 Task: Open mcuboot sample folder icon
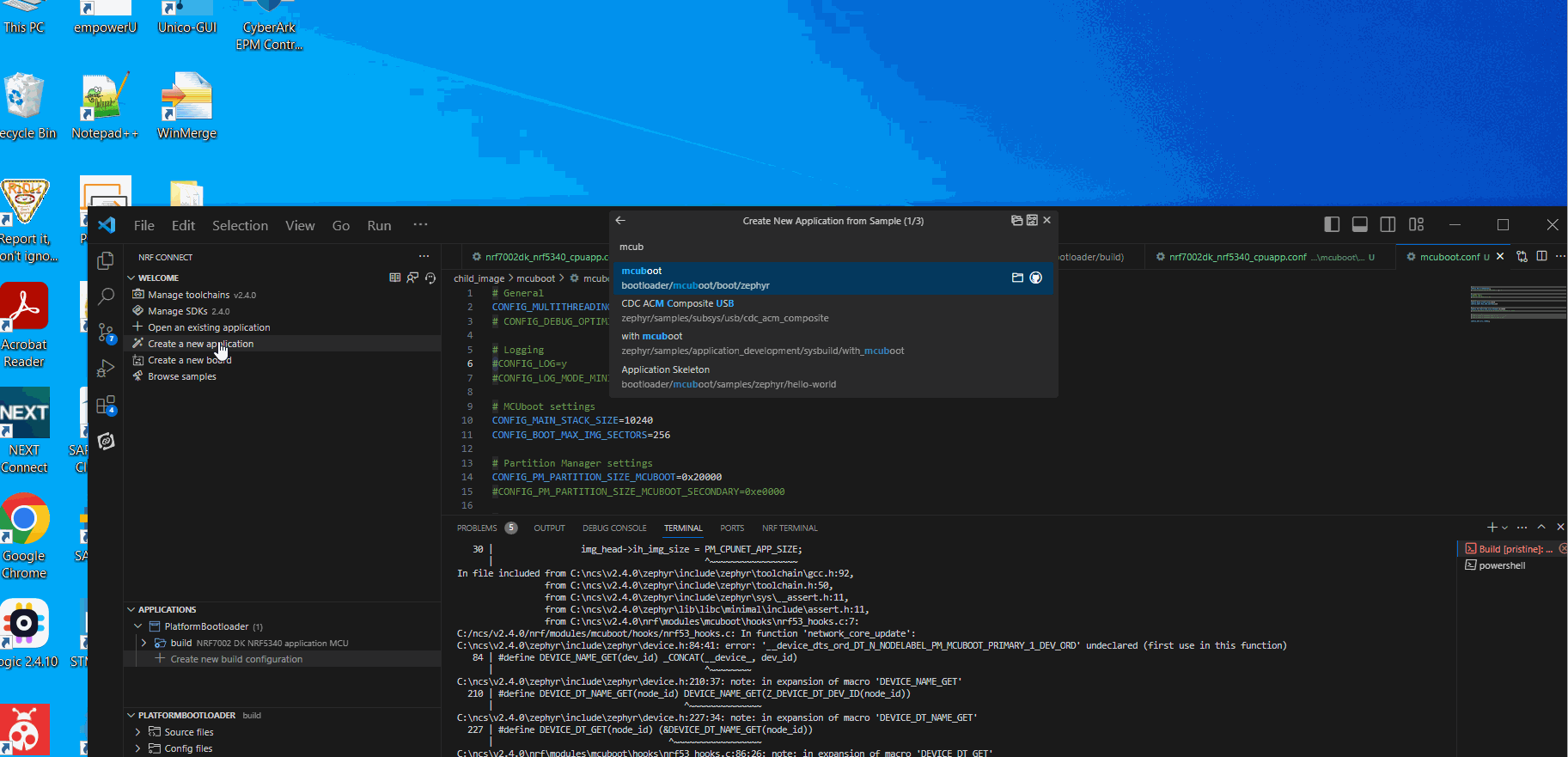click(1017, 278)
